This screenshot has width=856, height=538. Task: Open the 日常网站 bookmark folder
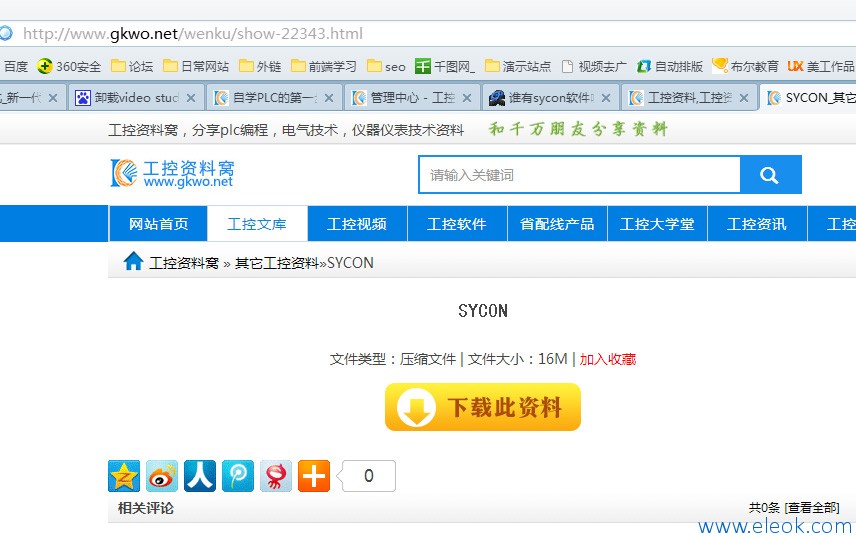pyautogui.click(x=197, y=67)
